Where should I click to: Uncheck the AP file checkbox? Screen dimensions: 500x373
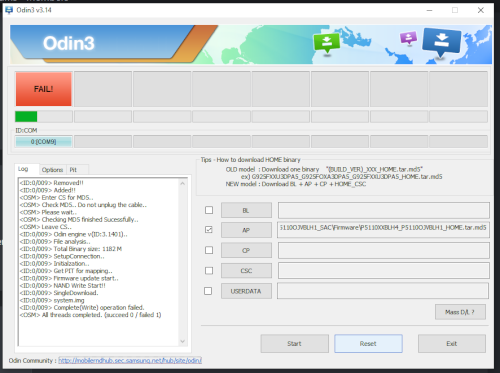coord(209,230)
